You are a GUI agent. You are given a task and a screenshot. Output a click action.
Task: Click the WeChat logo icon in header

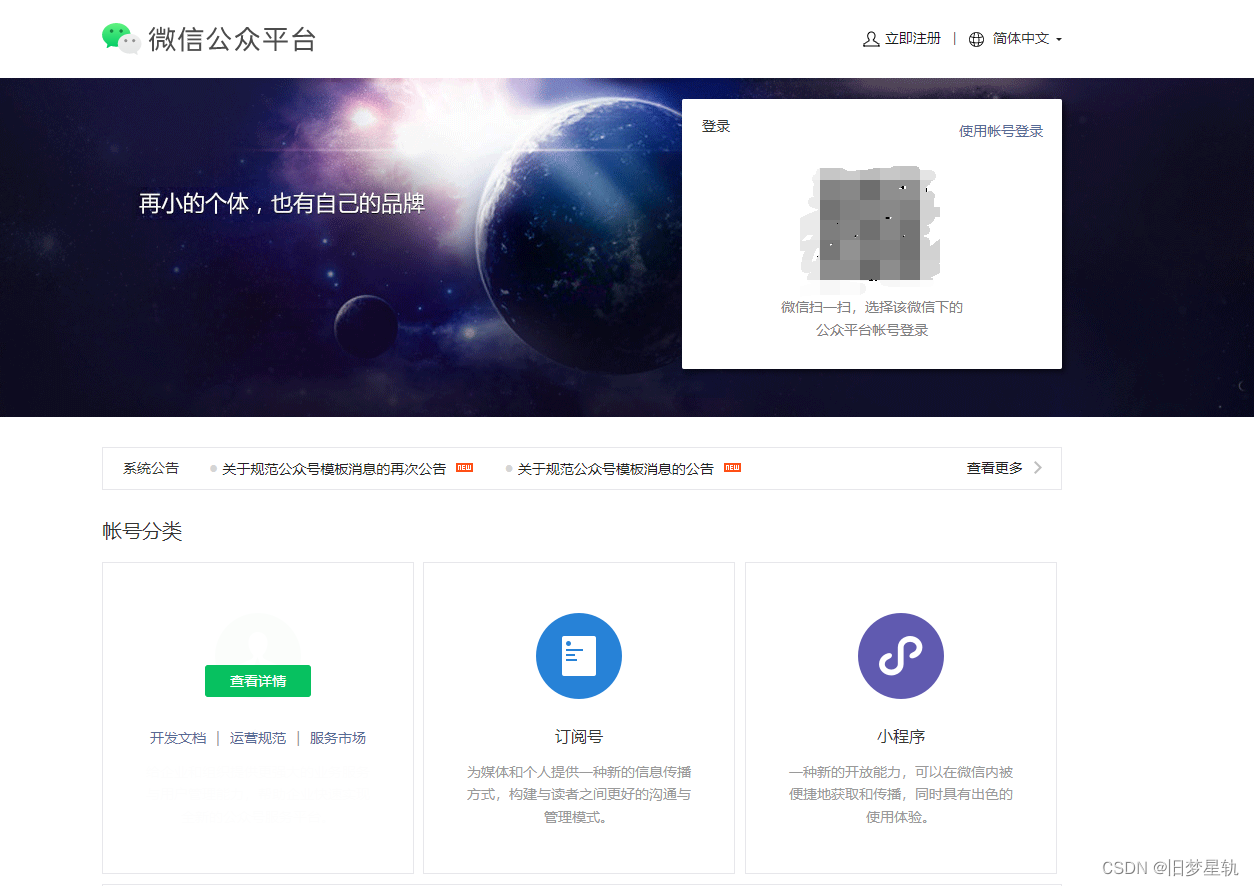click(121, 38)
